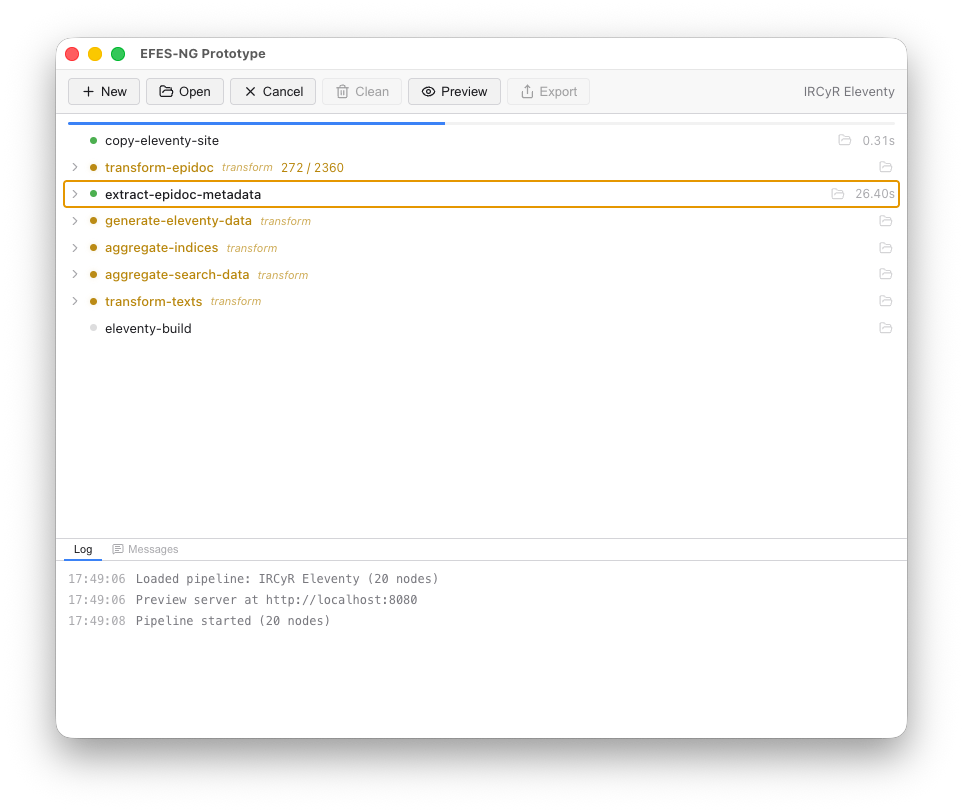Open folder icon for generate-eleventy-data row
963x812 pixels.
click(x=885, y=221)
